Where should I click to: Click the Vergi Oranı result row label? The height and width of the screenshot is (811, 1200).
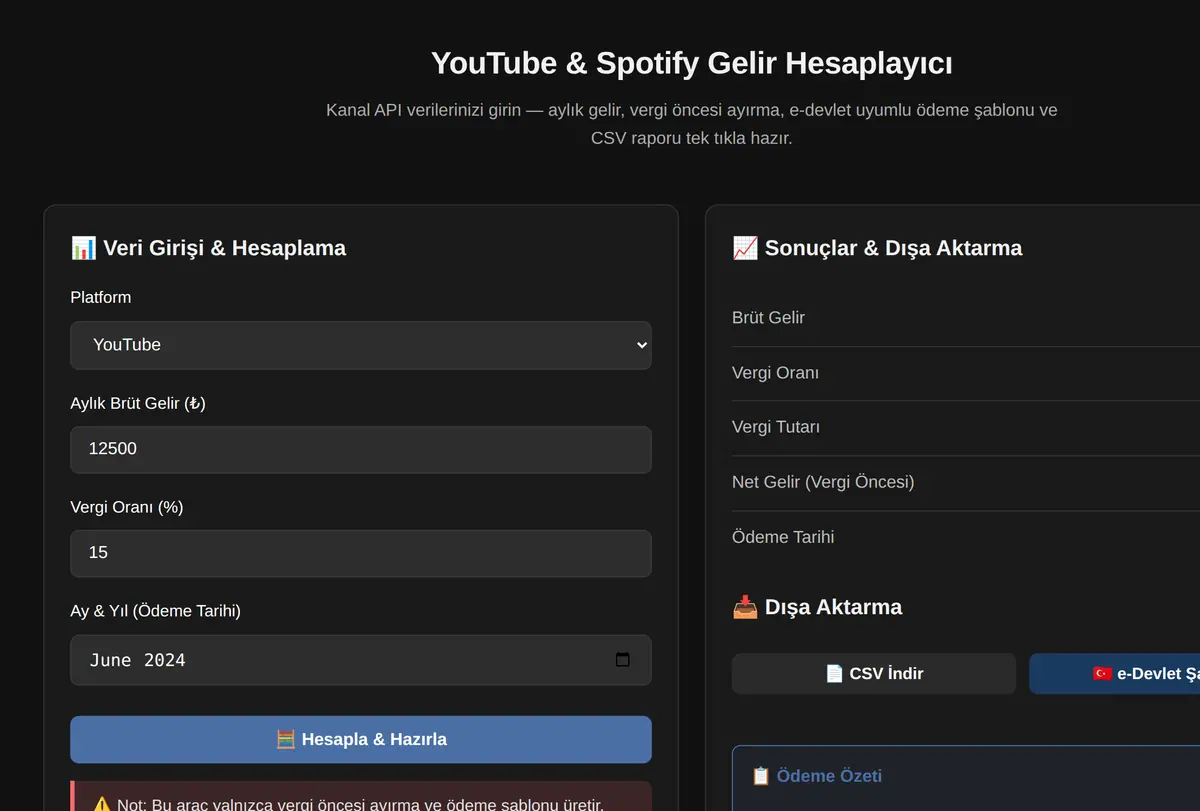click(775, 373)
